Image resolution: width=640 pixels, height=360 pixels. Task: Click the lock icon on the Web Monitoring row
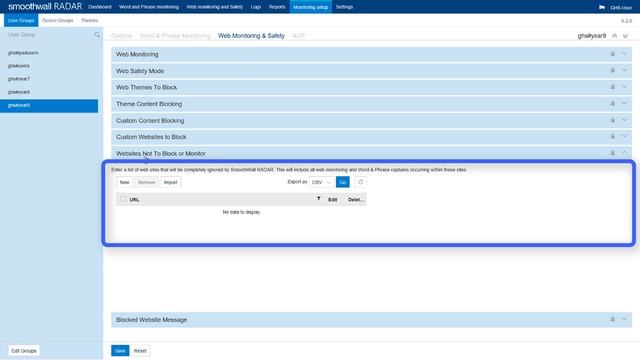pyautogui.click(x=612, y=54)
